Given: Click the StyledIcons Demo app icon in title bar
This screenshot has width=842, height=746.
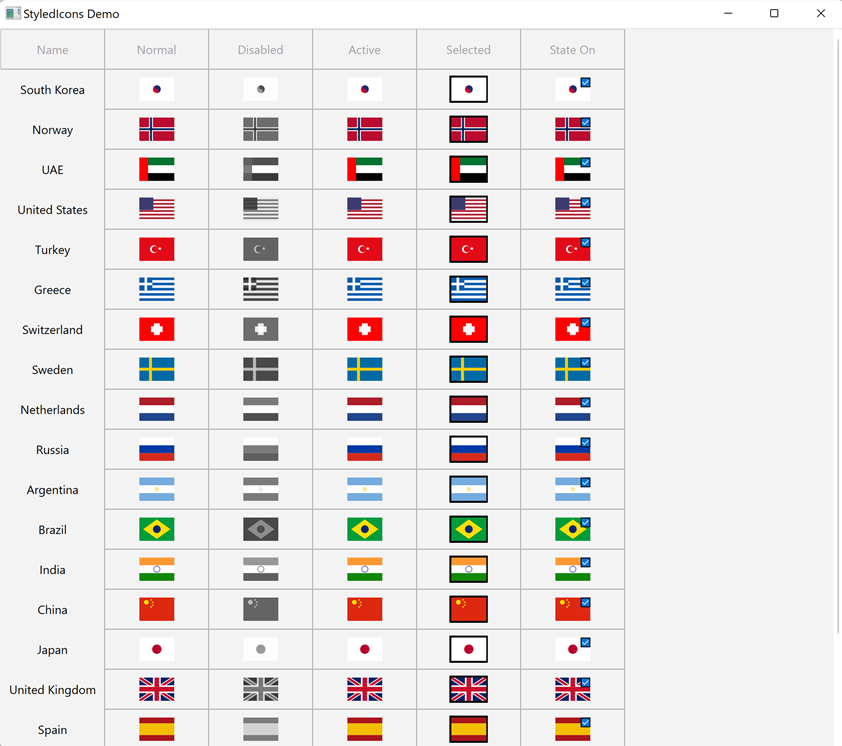Looking at the screenshot, I should pyautogui.click(x=13, y=14).
